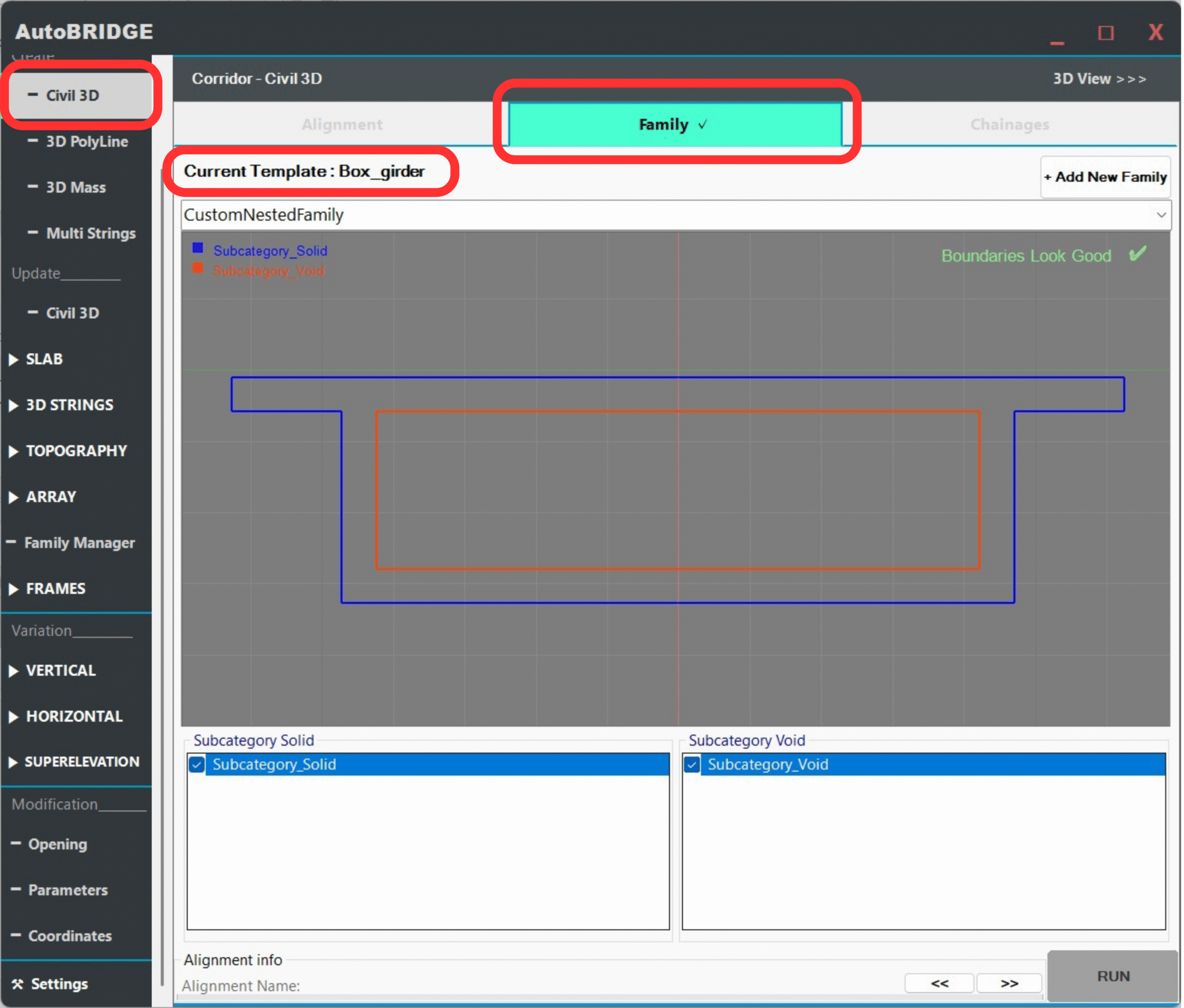Click the blue Subcategory_Solid legend square
The height and width of the screenshot is (1008, 1184).
click(x=197, y=248)
